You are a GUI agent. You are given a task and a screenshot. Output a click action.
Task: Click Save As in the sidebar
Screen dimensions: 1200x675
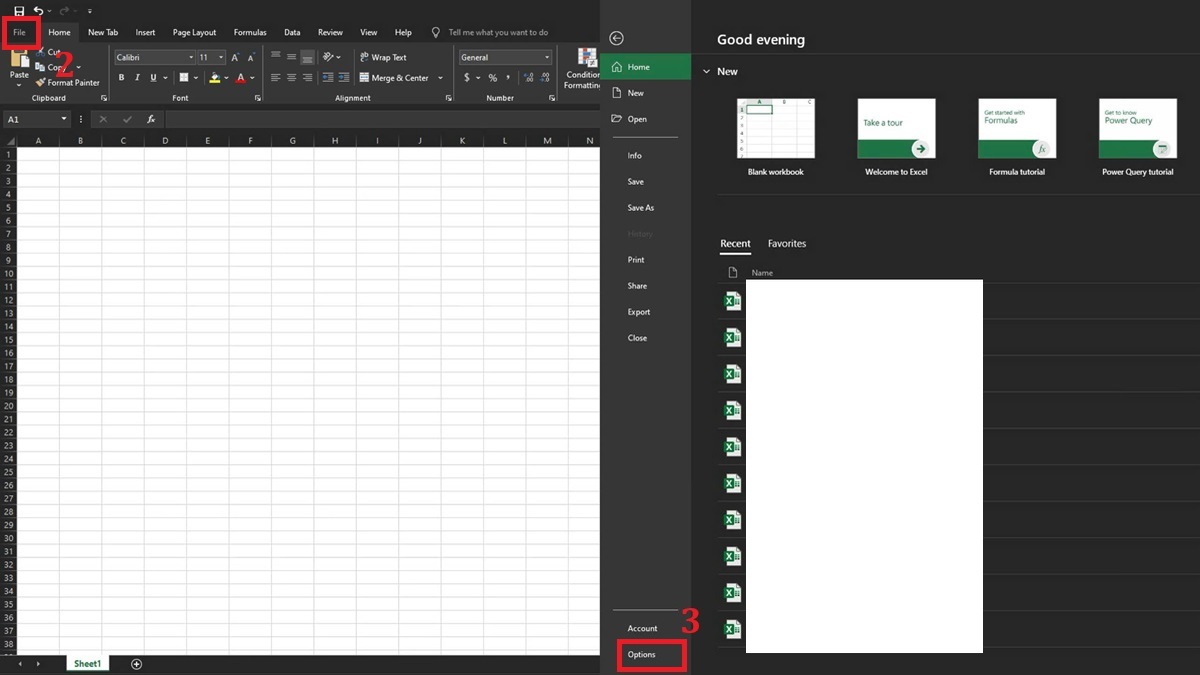640,207
